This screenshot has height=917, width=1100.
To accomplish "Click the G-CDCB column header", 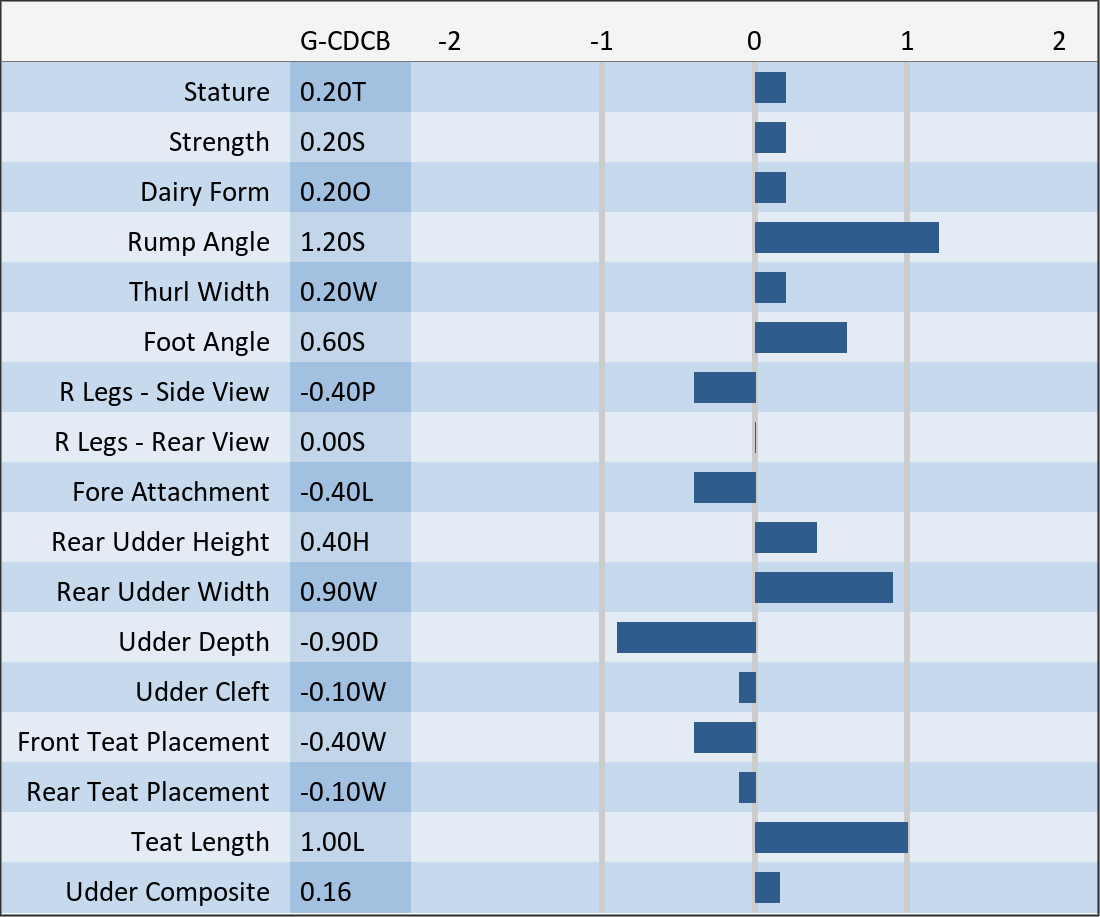I will (344, 41).
